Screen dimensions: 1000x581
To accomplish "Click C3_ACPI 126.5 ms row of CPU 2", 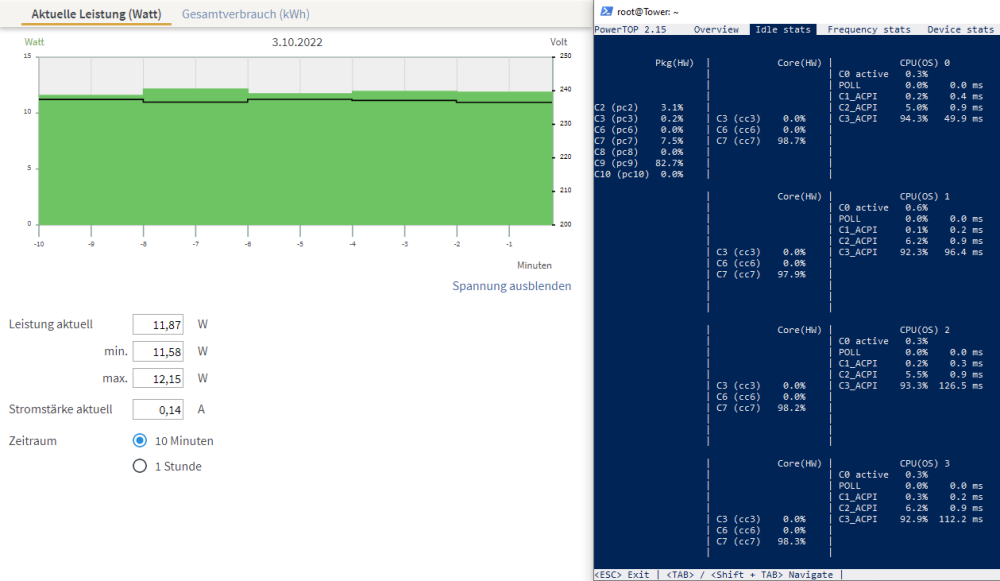I will click(911, 386).
